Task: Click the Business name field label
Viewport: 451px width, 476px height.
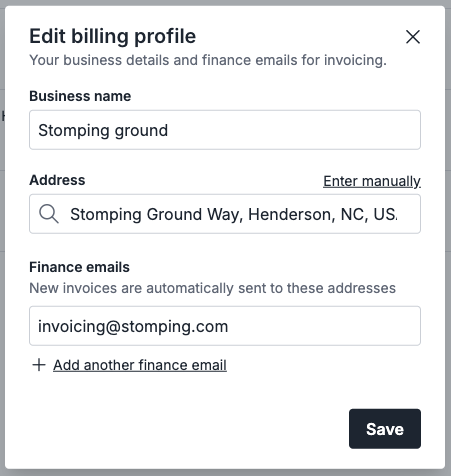Action: pyautogui.click(x=80, y=96)
